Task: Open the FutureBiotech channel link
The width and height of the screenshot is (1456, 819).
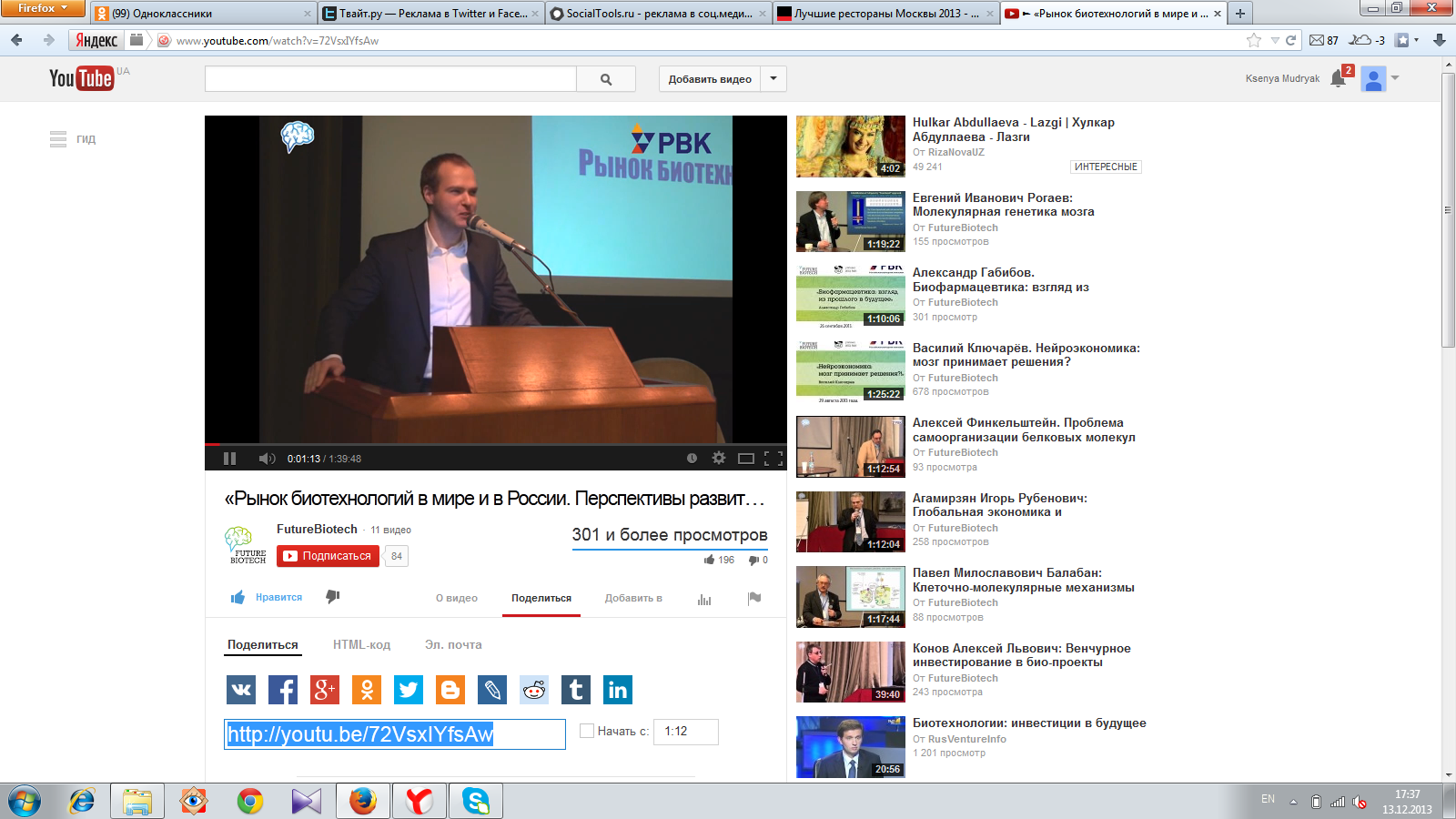Action: [317, 529]
